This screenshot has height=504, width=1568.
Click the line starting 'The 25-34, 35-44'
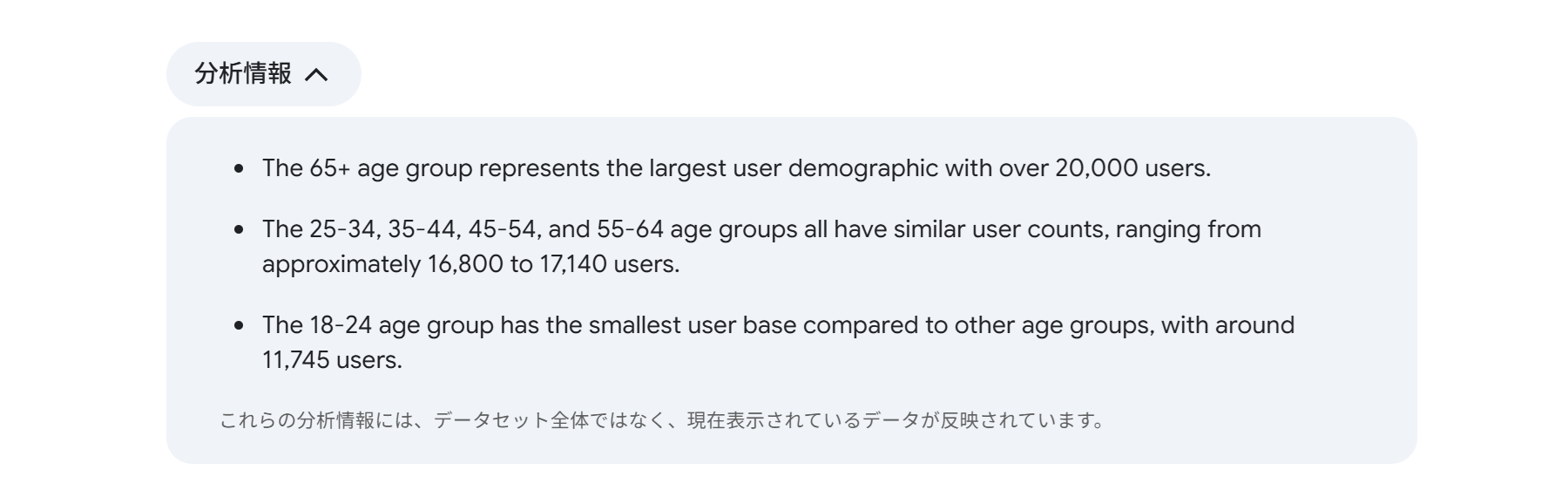pos(761,229)
